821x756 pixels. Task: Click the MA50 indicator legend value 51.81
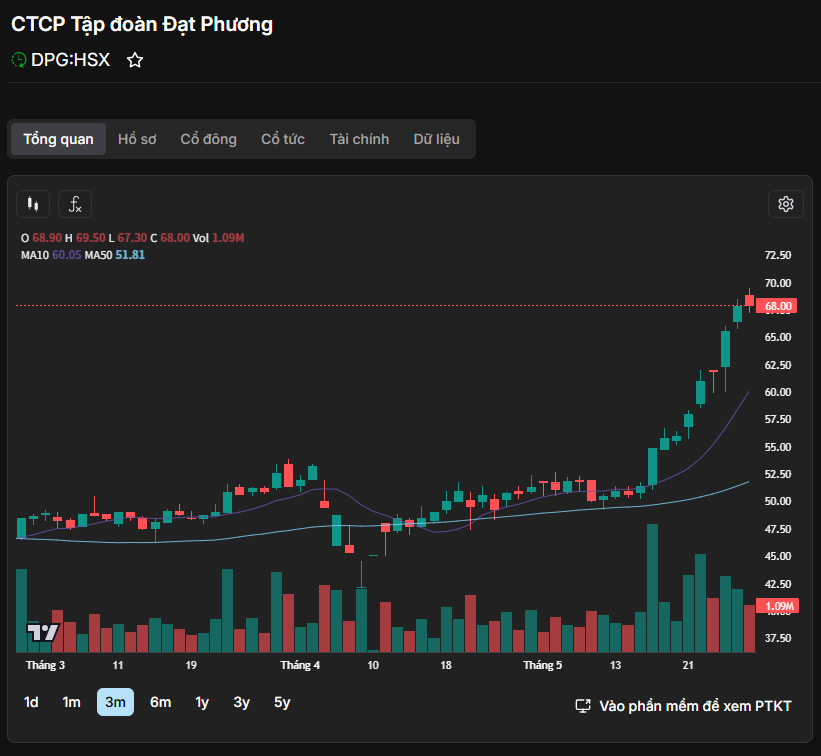point(130,255)
